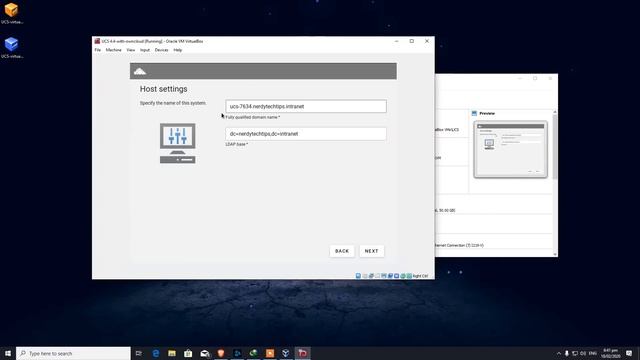This screenshot has height=360, width=640.
Task: Open the blue UCS-virtual desktop icon
Action: (x=11, y=47)
